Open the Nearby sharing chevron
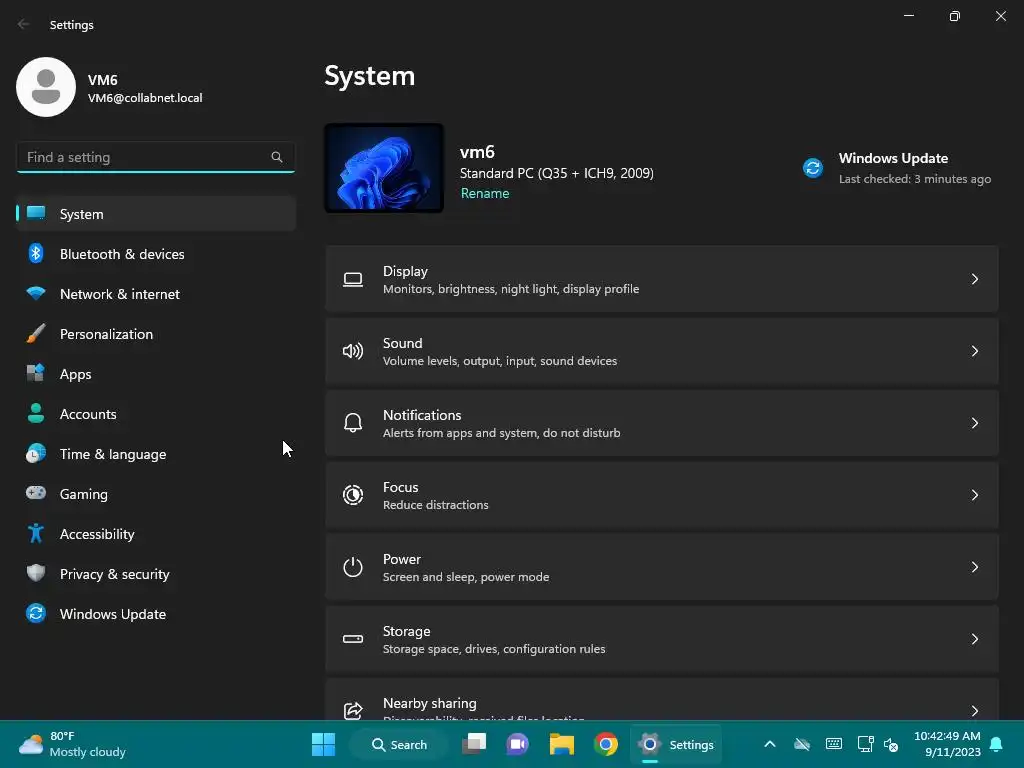This screenshot has height=768, width=1024. pos(974,711)
